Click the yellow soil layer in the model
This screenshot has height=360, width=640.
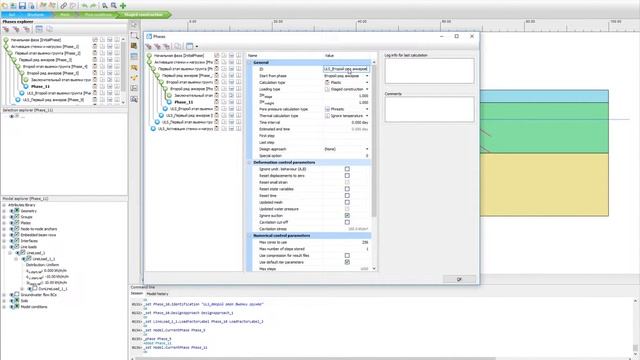pos(544,184)
